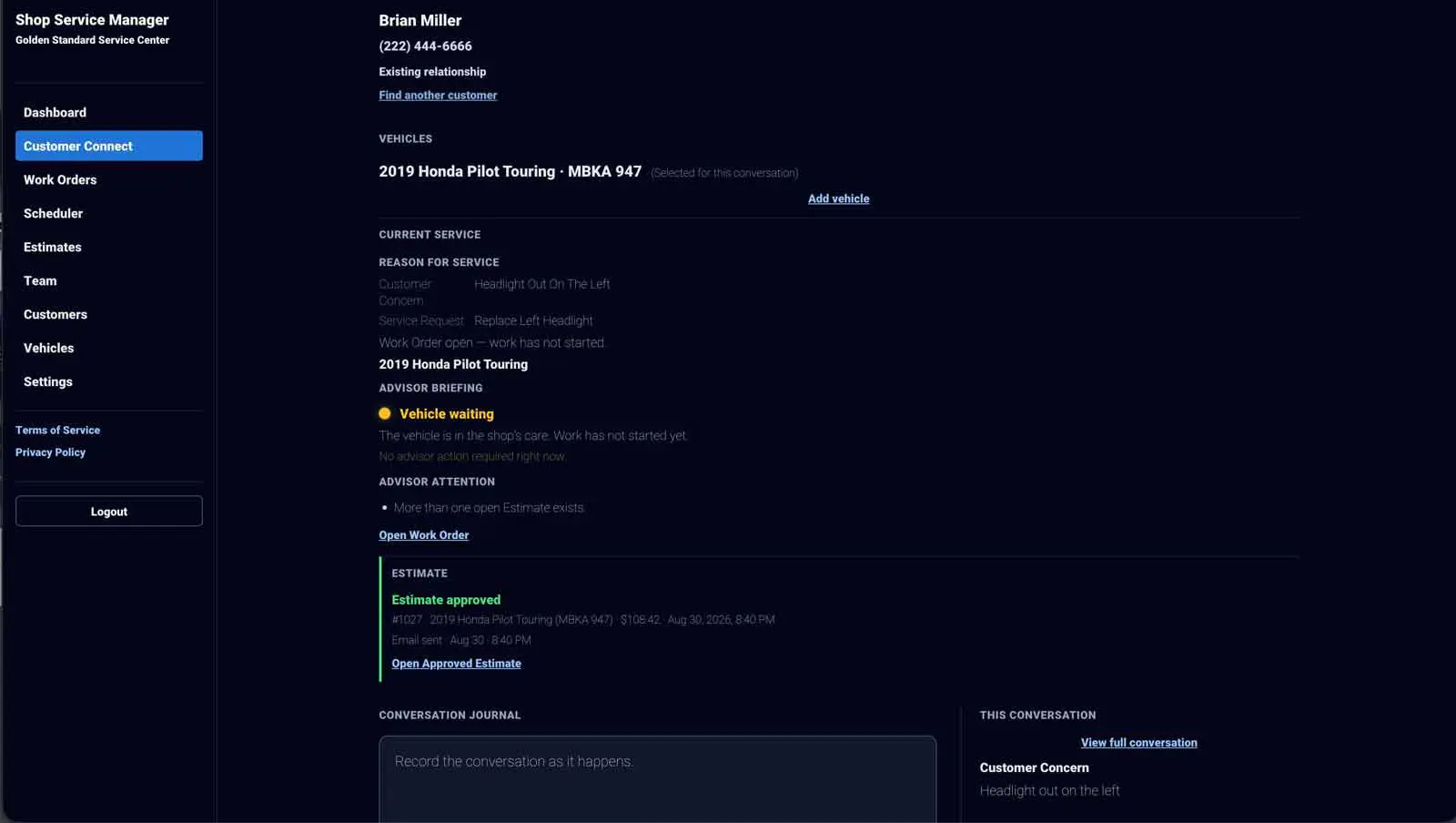
Task: Click Email sent Aug 30 8:40 PM line
Action: pyautogui.click(x=461, y=640)
